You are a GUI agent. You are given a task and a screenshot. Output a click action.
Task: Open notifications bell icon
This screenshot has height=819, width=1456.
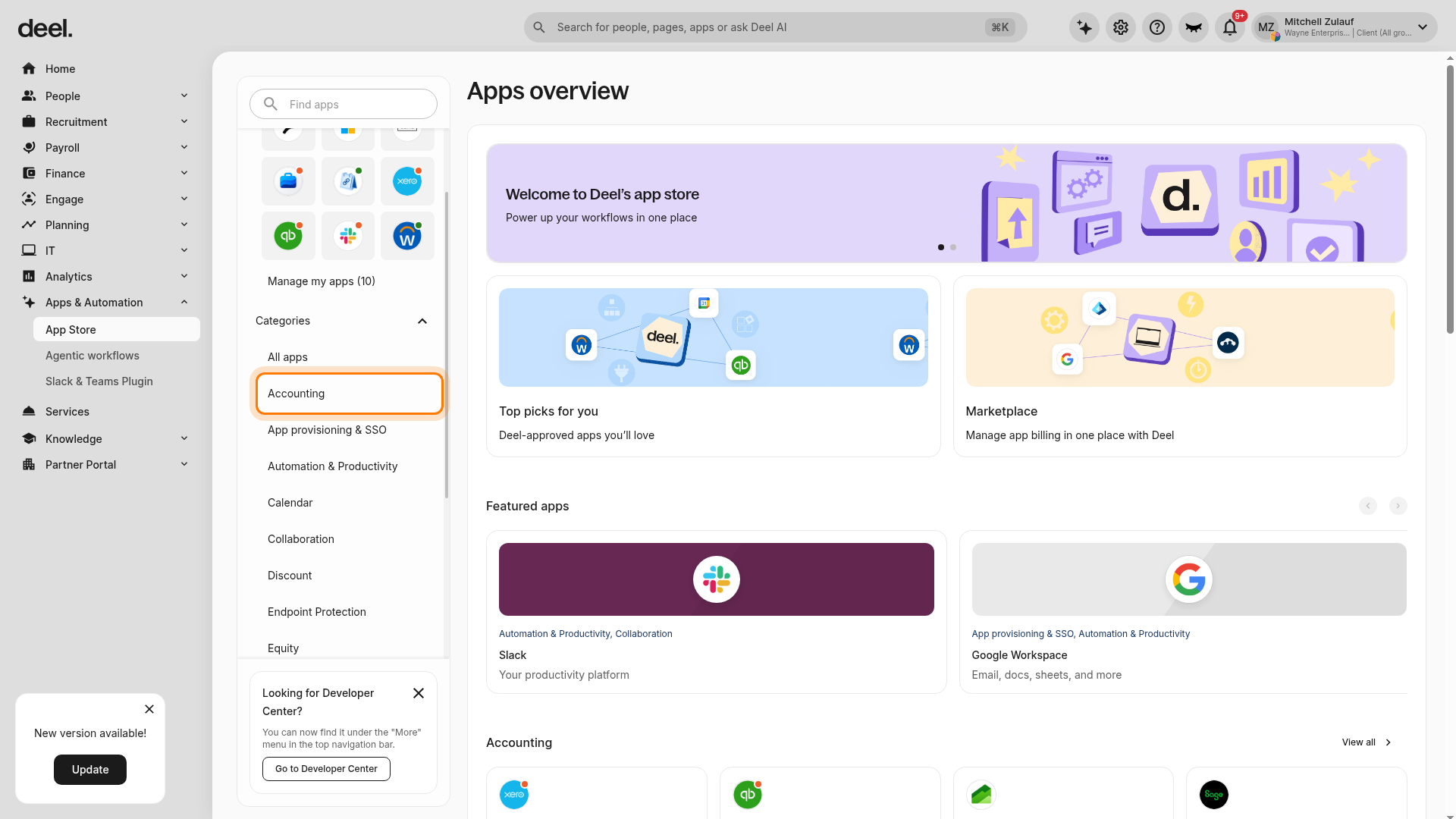1230,27
